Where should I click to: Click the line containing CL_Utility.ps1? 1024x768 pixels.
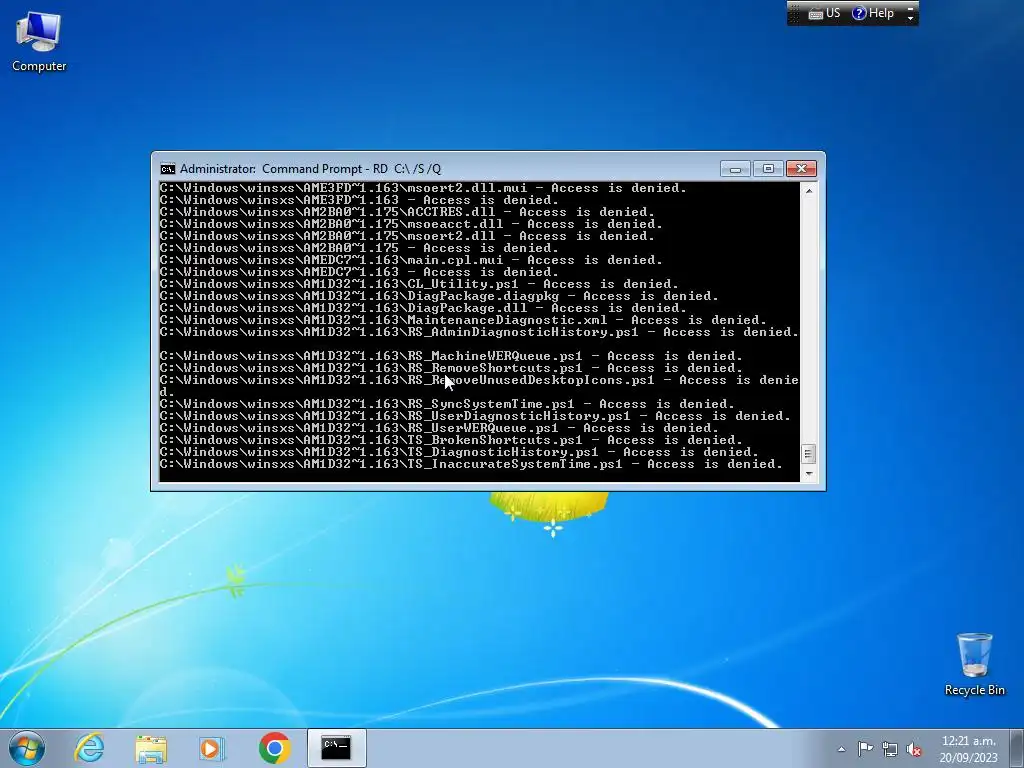419,284
